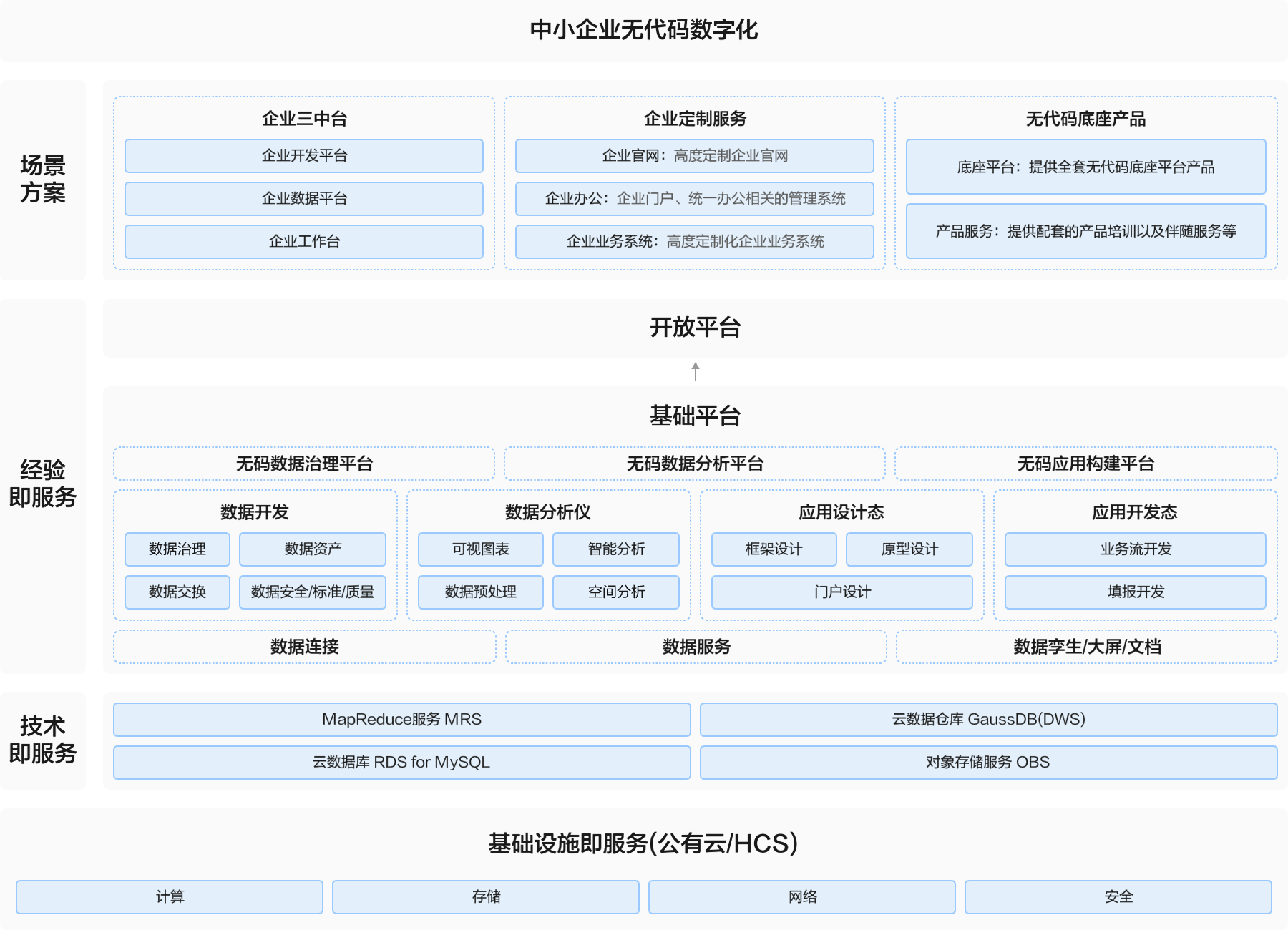Click 云数据库 RDS for MySQL box
The height and width of the screenshot is (930, 1288).
[x=402, y=763]
